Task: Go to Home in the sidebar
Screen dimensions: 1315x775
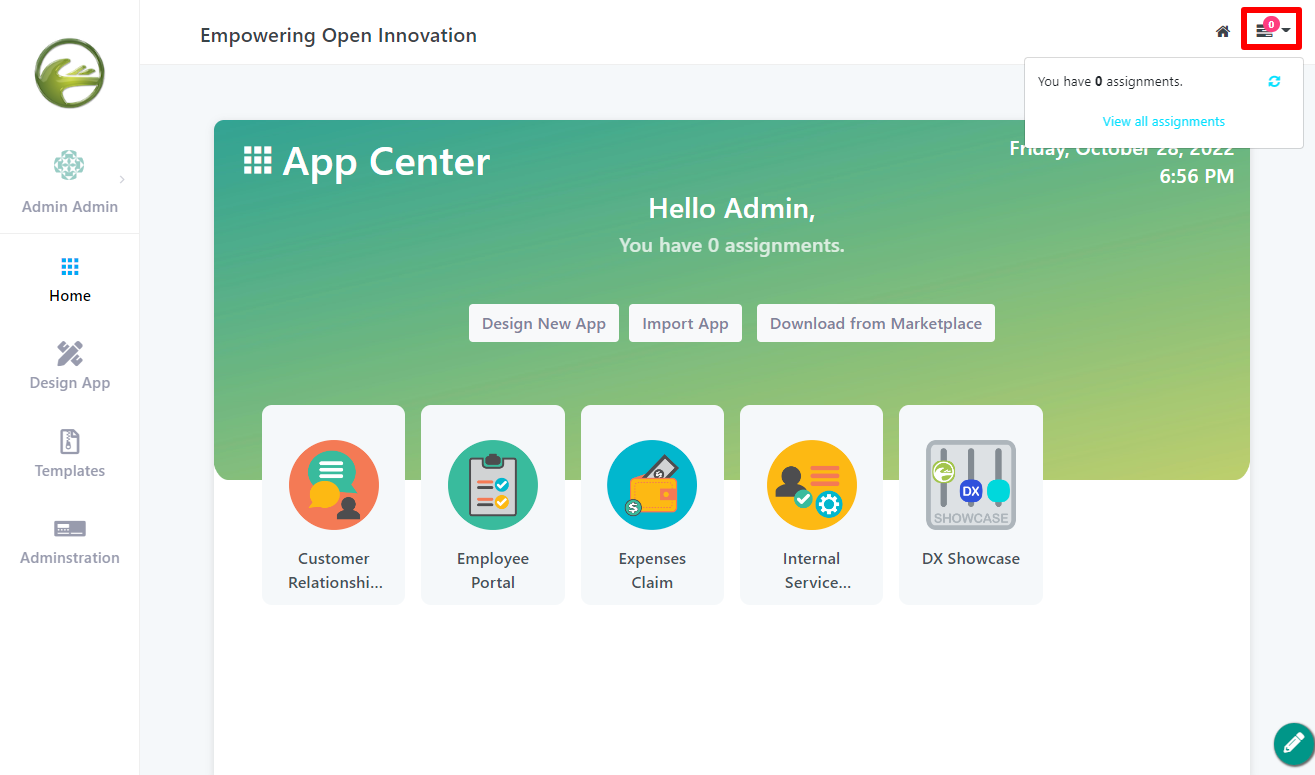Action: [70, 280]
